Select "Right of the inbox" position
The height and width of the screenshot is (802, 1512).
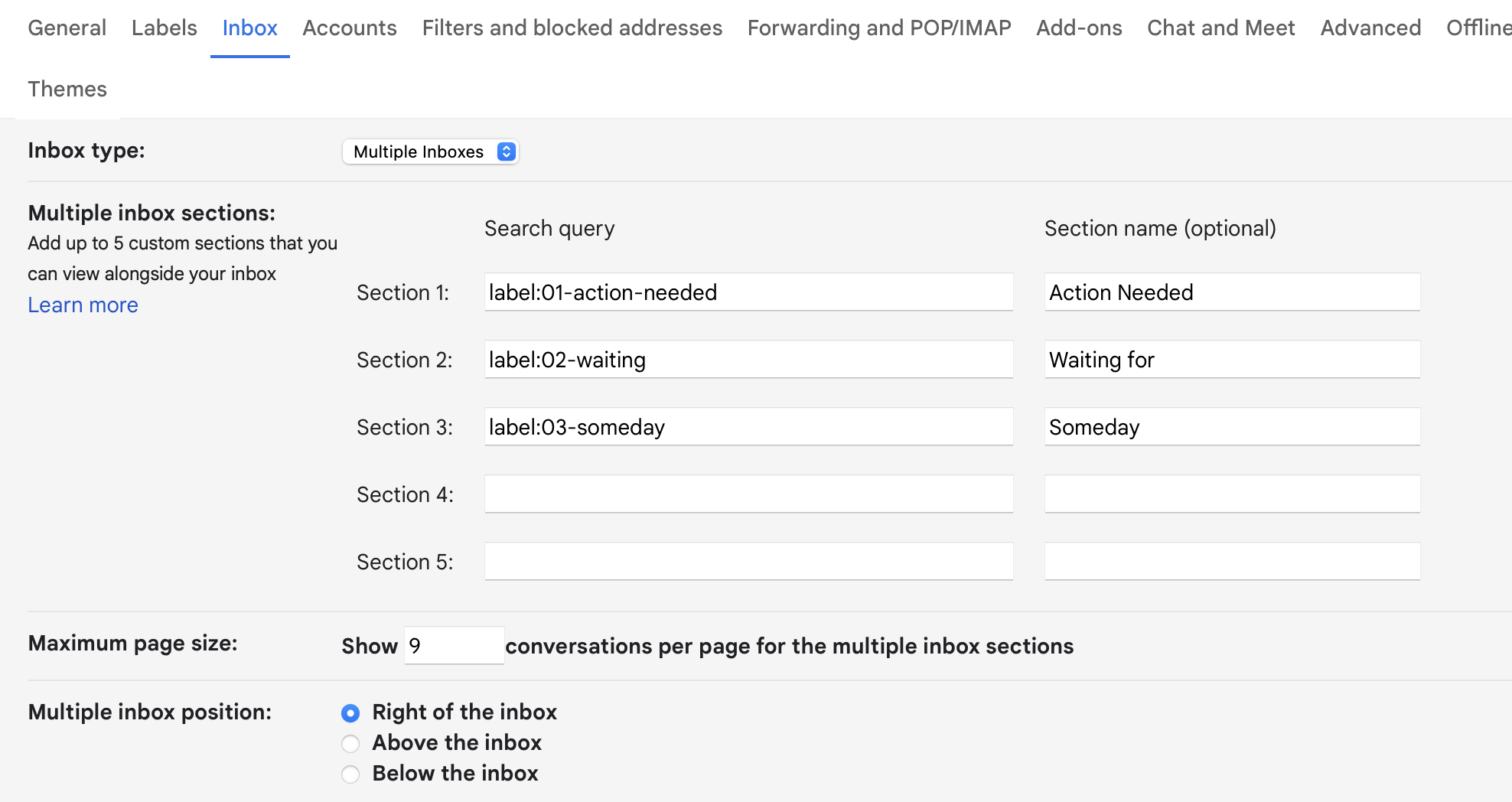point(350,712)
